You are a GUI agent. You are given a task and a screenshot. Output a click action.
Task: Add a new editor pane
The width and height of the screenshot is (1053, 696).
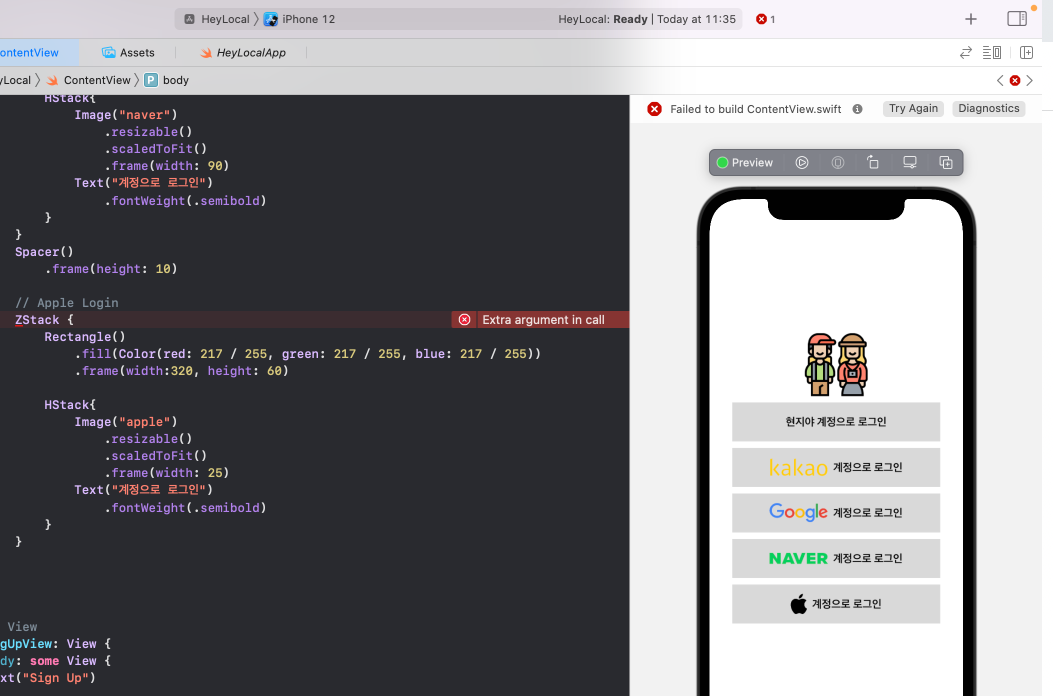coord(1026,52)
